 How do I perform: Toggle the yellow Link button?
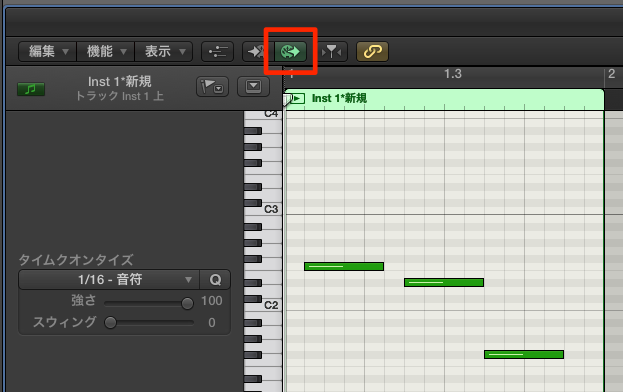(372, 52)
